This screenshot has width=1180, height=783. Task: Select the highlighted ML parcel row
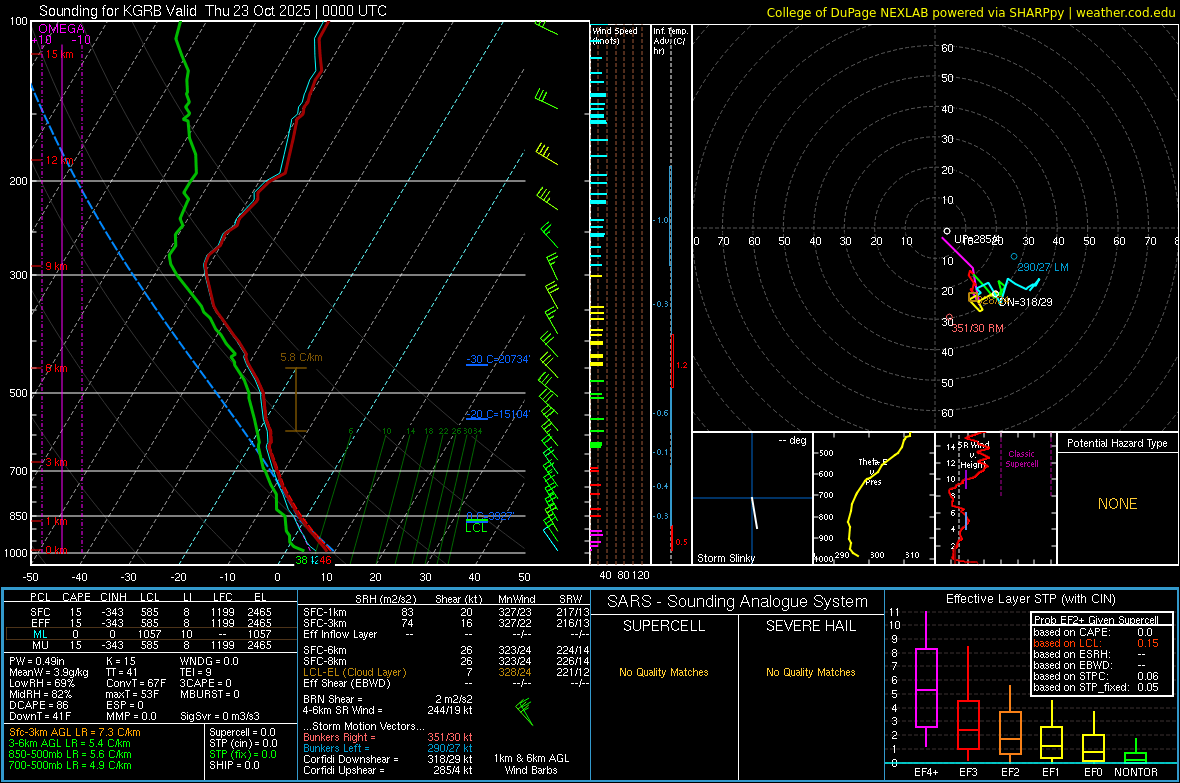[150, 634]
